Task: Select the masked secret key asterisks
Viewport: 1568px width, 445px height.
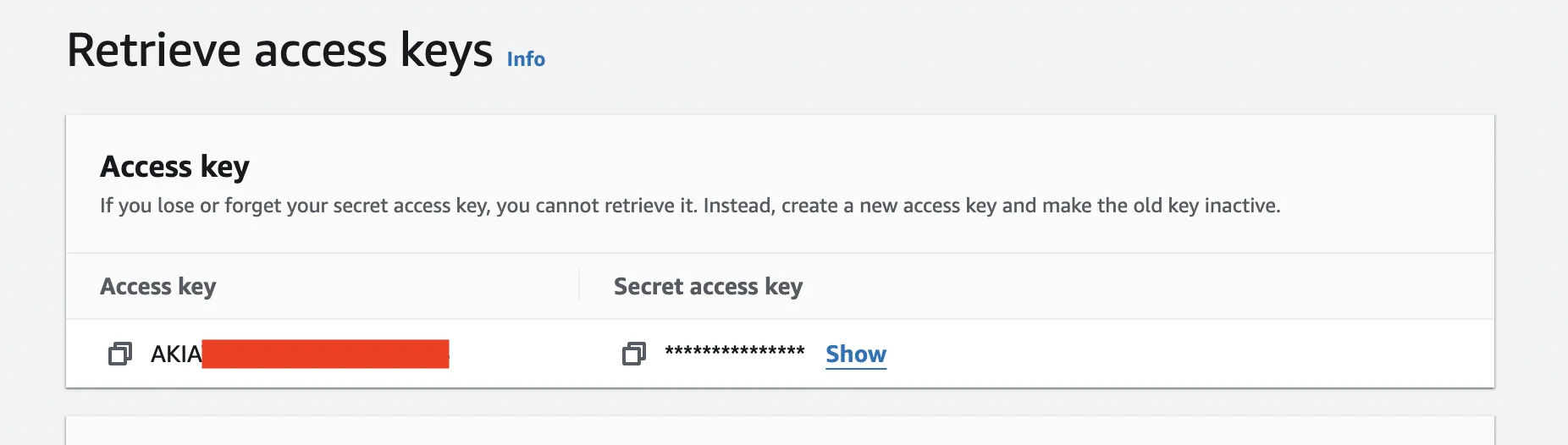Action: tap(734, 352)
